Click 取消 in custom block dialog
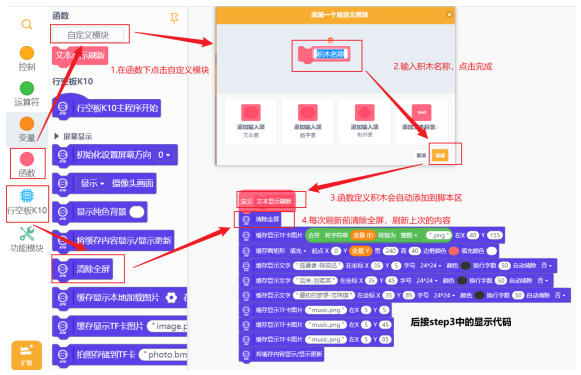581x375 pixels. tap(421, 155)
